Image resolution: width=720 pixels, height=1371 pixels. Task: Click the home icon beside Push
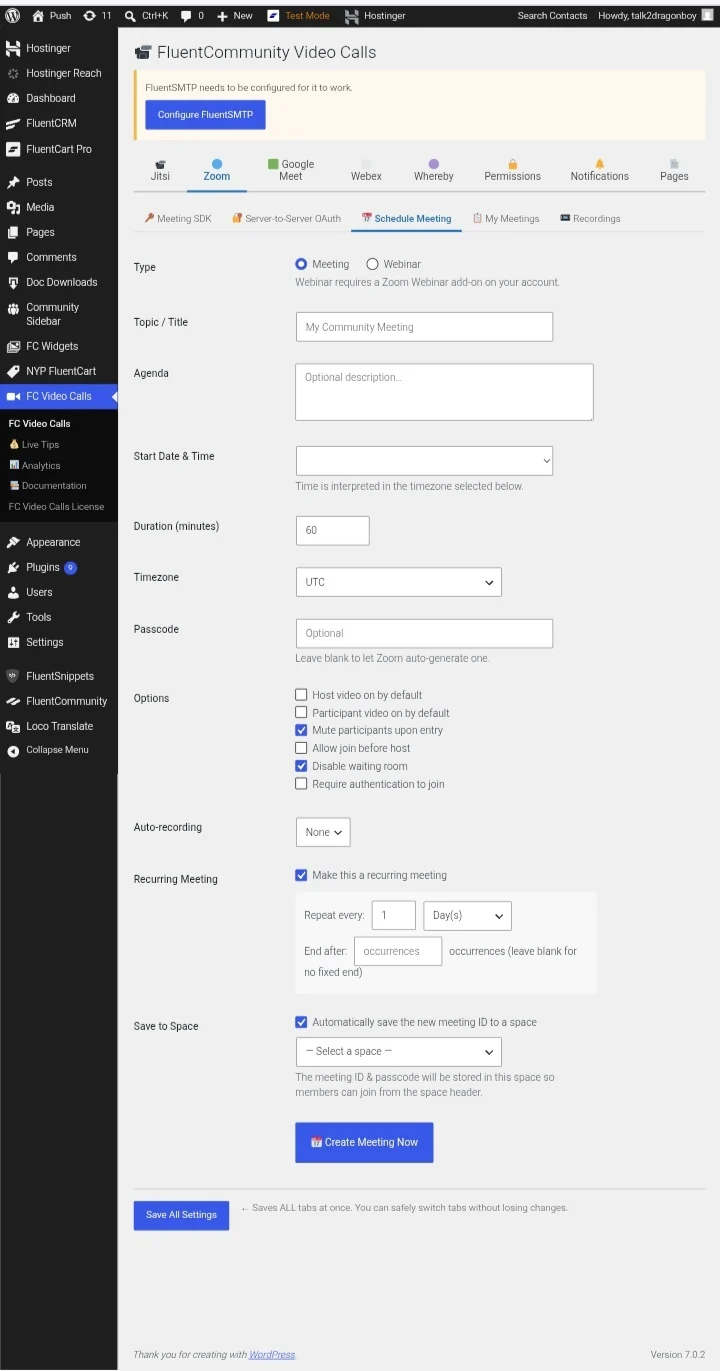(38, 16)
